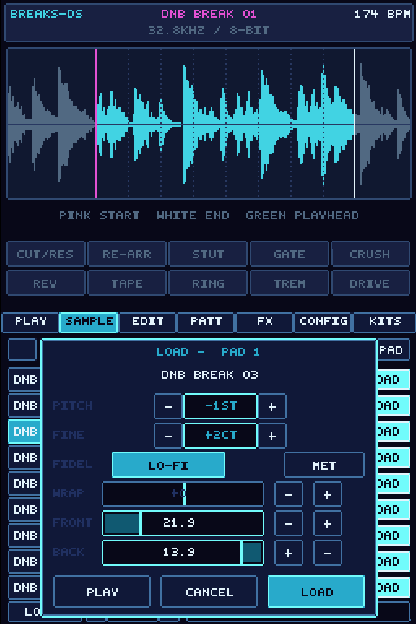Image resolution: width=416 pixels, height=624 pixels.
Task: Click the FRONT trim slider
Action: tap(183, 524)
